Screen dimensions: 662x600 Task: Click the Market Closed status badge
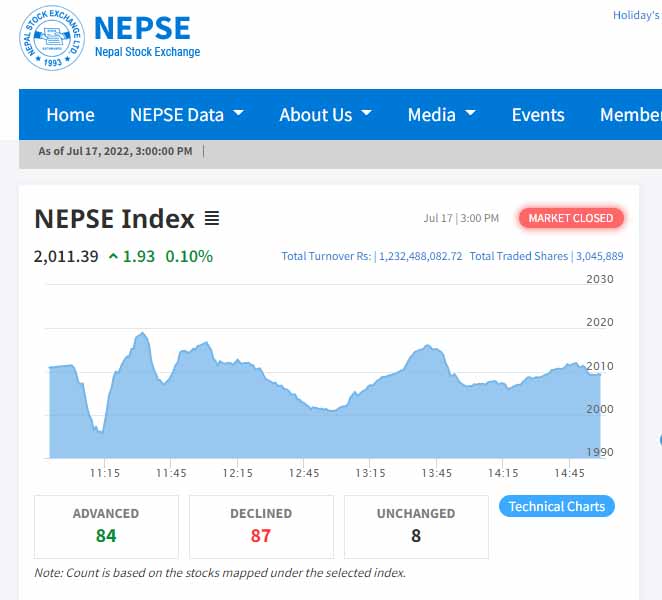[x=570, y=218]
